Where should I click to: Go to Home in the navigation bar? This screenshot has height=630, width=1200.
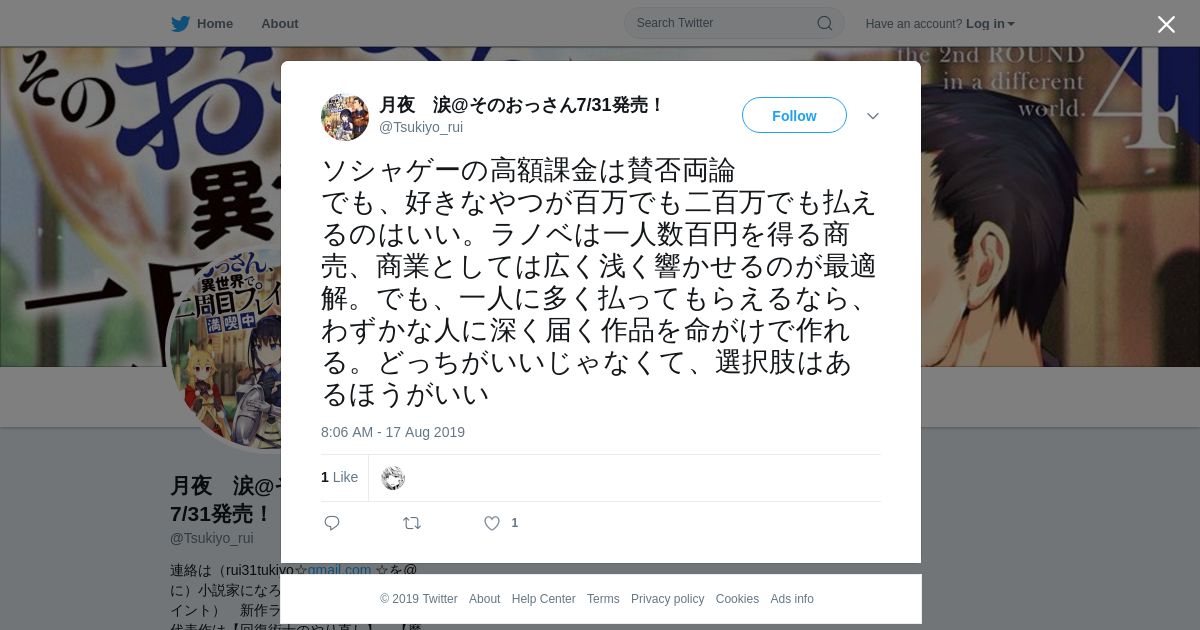[x=202, y=24]
